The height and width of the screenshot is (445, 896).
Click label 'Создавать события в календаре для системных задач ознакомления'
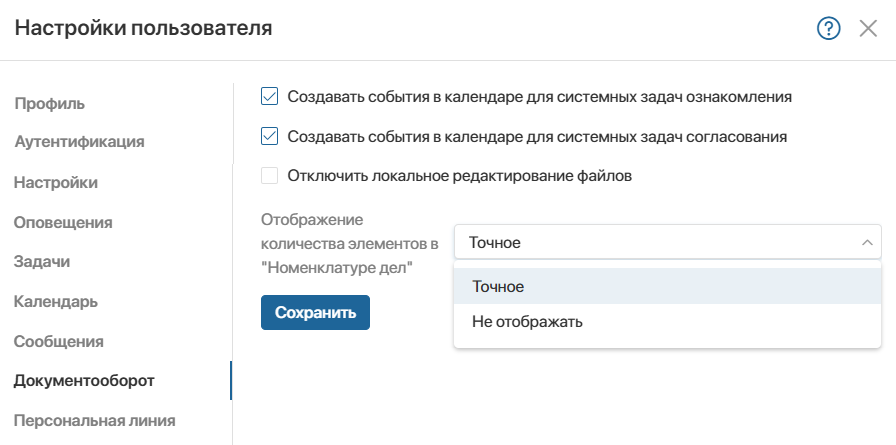539,97
